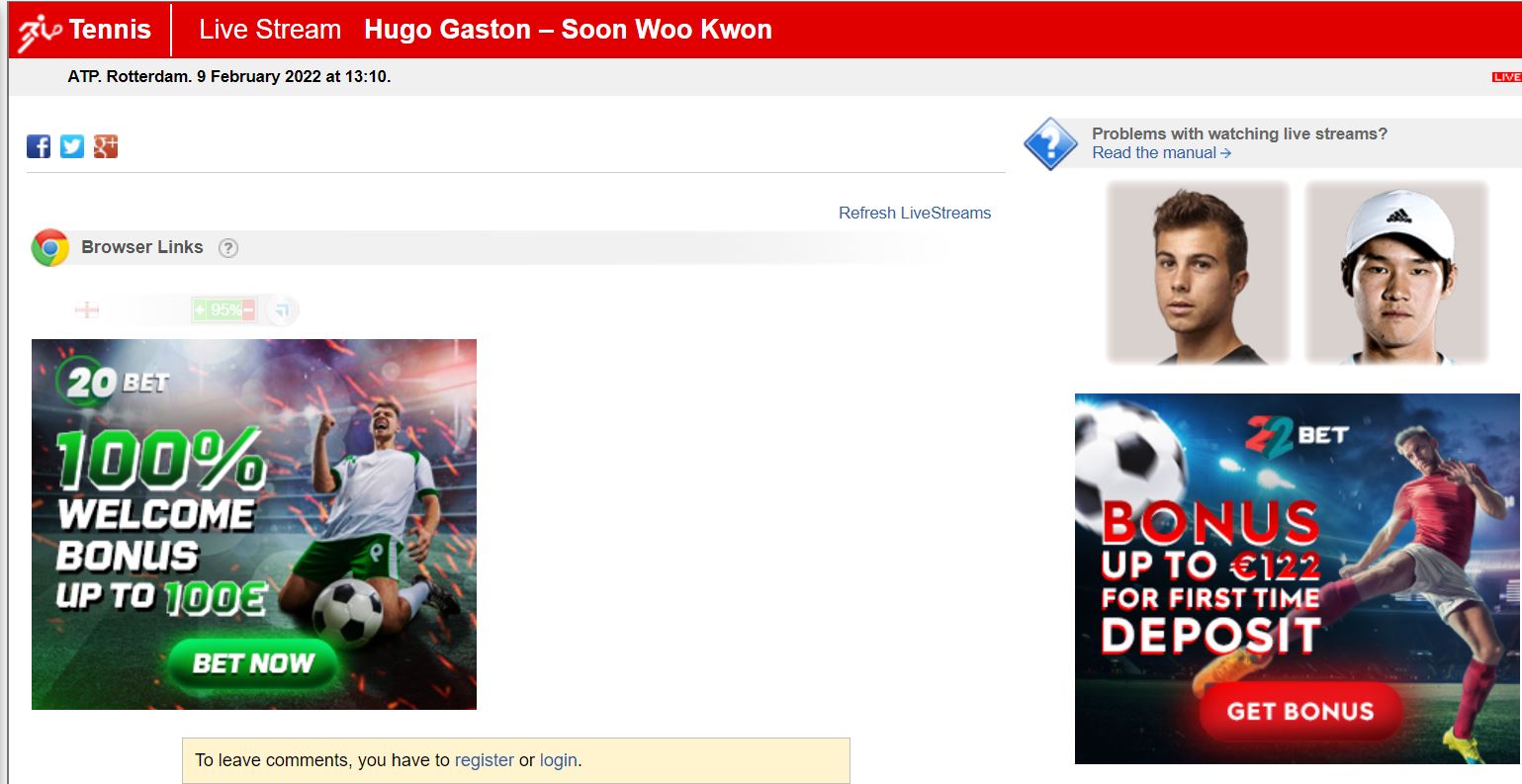Click the Google Plus share icon
1522x784 pixels.
coord(106,146)
